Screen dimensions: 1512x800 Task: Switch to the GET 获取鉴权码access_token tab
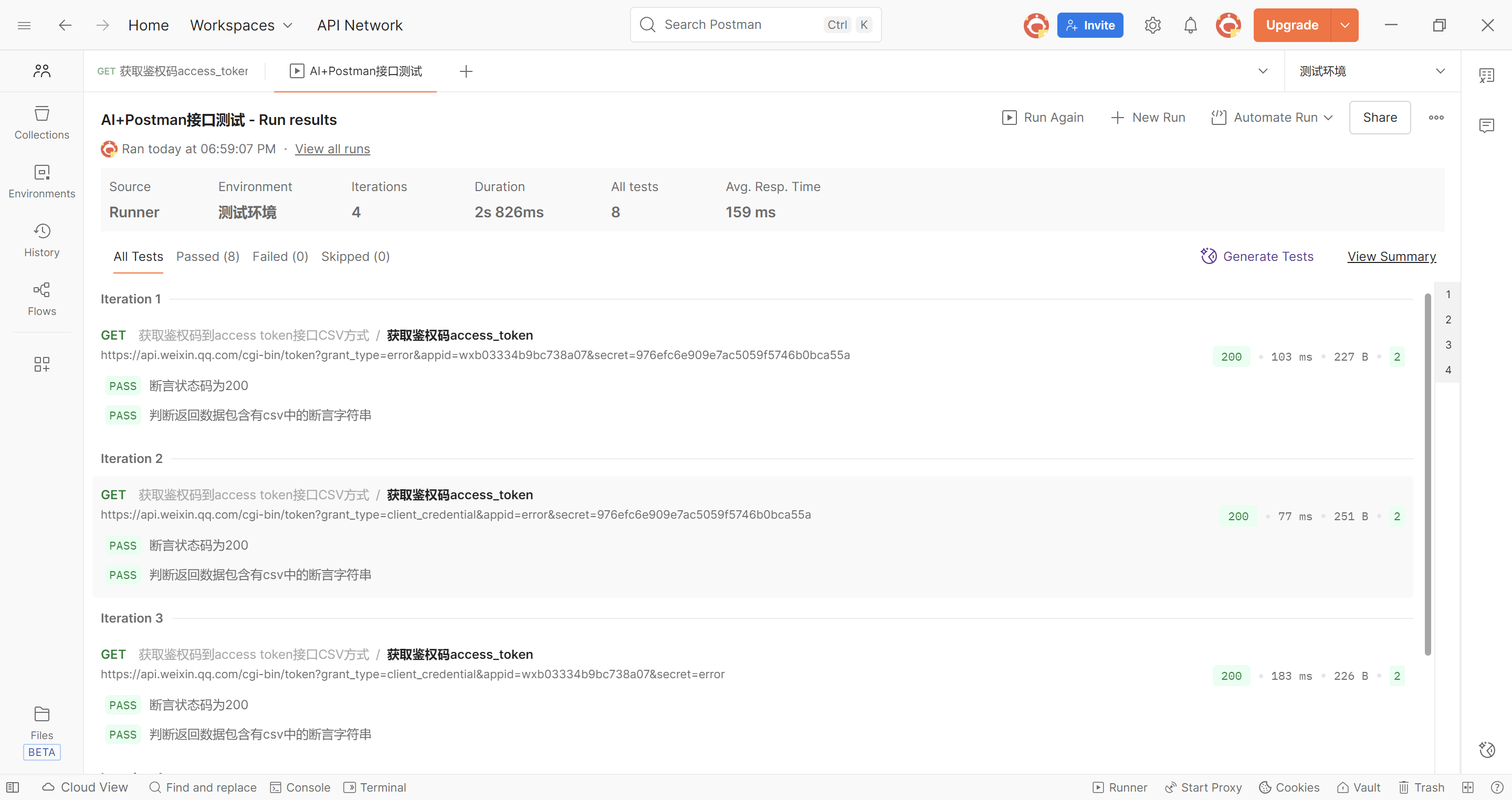pyautogui.click(x=173, y=71)
